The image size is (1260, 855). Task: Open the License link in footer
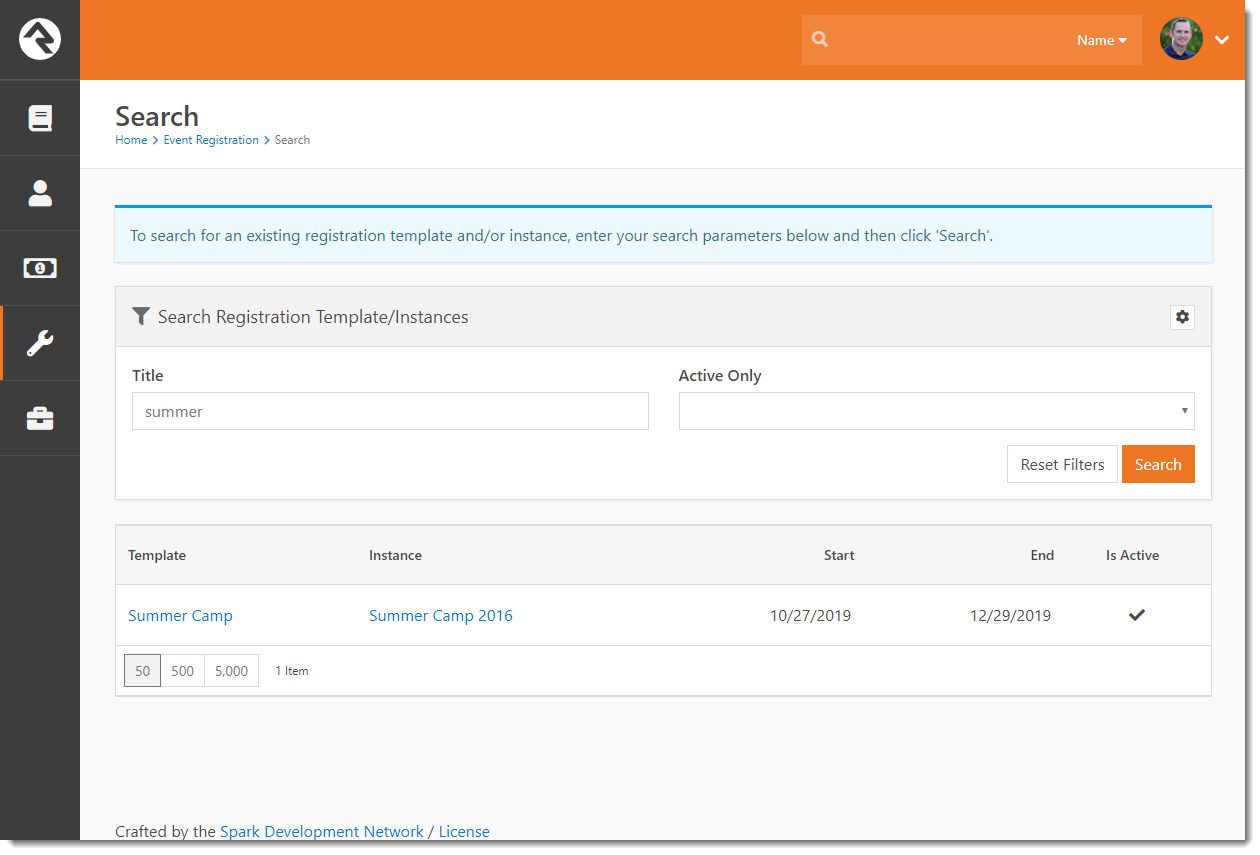[464, 831]
